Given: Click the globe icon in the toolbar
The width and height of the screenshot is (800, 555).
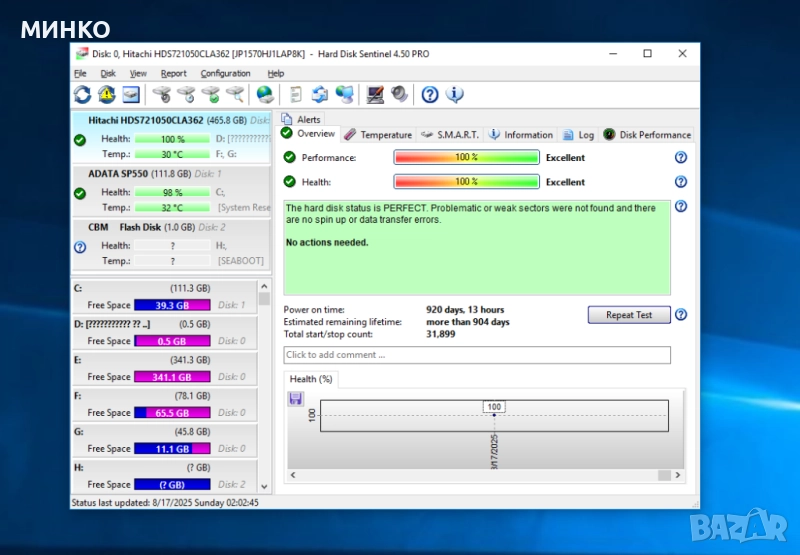Looking at the screenshot, I should pos(265,95).
